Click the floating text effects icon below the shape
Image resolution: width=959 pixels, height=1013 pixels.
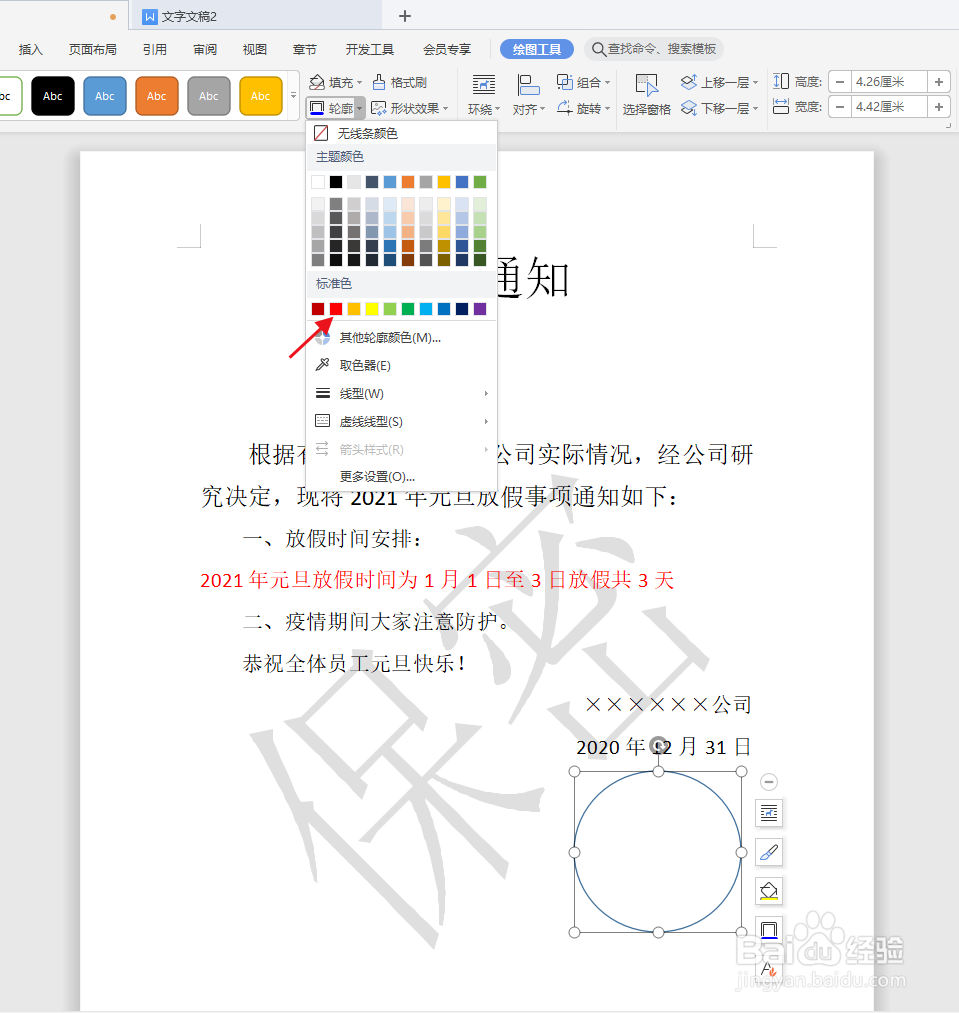768,969
